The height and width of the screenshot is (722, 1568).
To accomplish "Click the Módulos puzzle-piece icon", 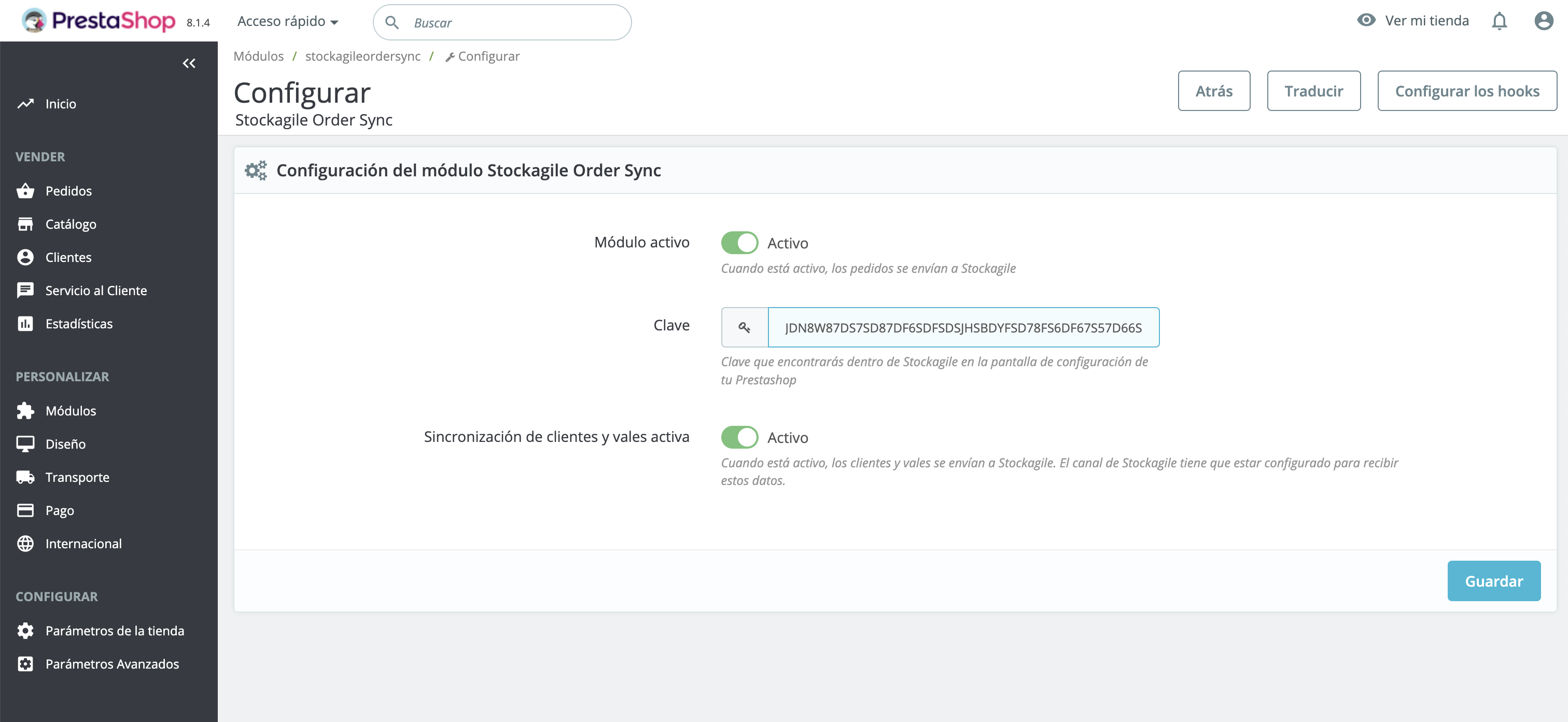I will pyautogui.click(x=25, y=410).
